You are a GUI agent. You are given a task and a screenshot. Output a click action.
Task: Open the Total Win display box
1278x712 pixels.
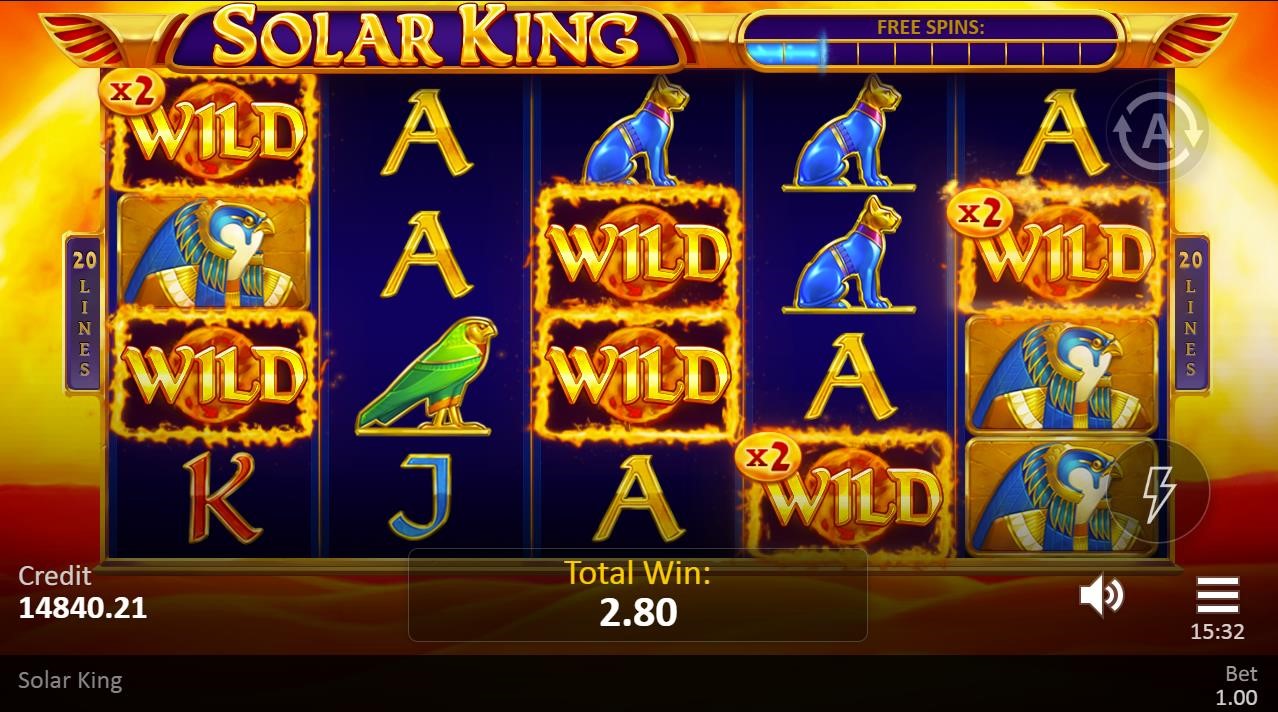pos(638,595)
